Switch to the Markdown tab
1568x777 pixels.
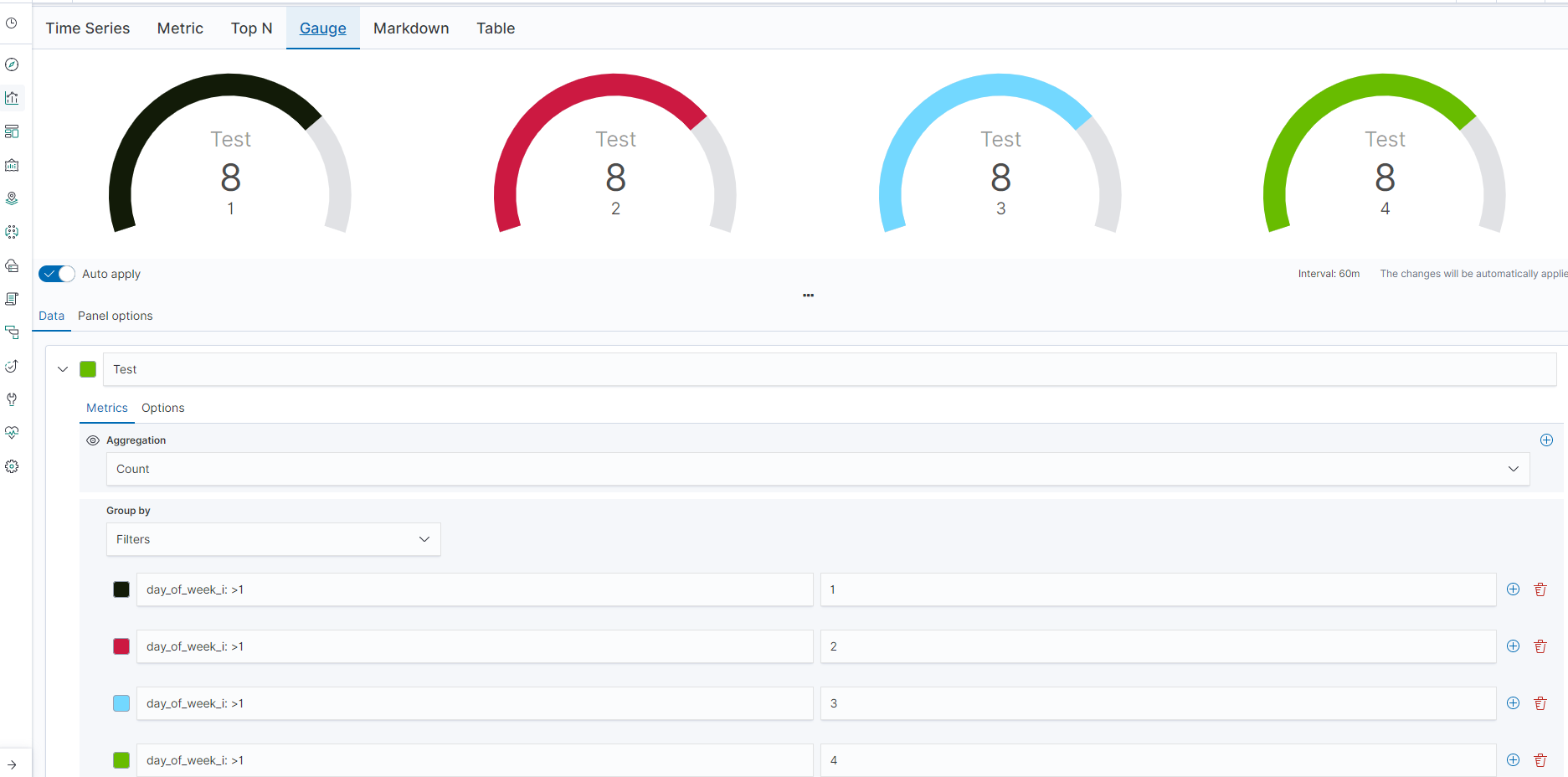pyautogui.click(x=411, y=28)
